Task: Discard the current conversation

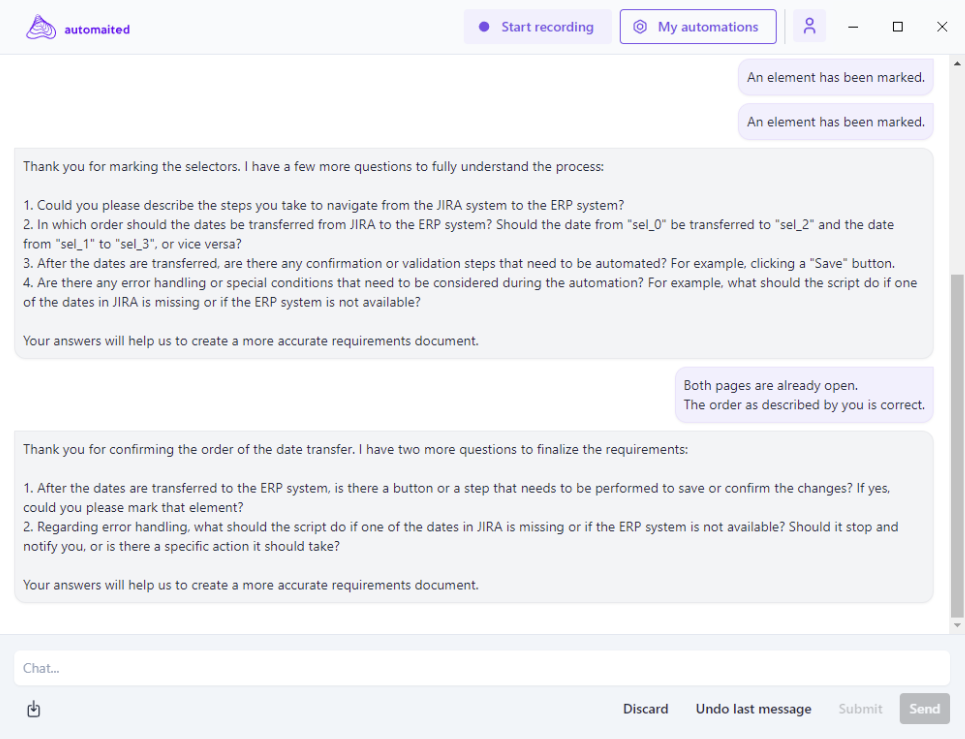Action: click(x=645, y=709)
